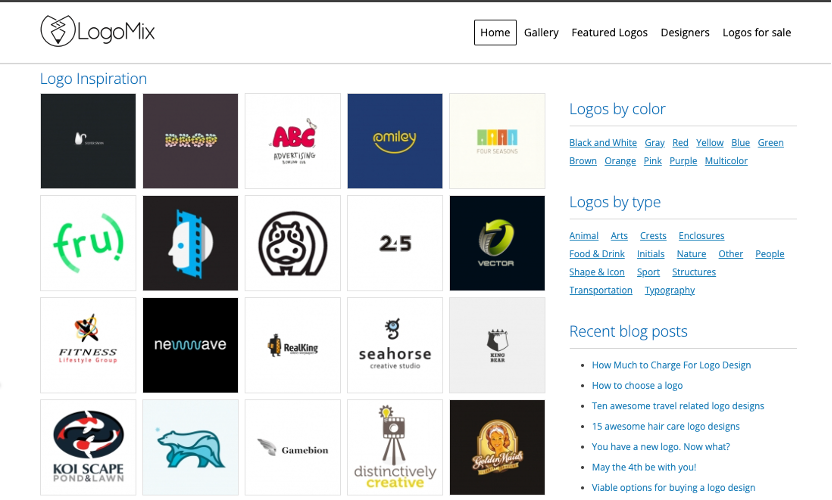Open the polar bear logo thumbnail
Image resolution: width=832 pixels, height=500 pixels.
click(190, 447)
